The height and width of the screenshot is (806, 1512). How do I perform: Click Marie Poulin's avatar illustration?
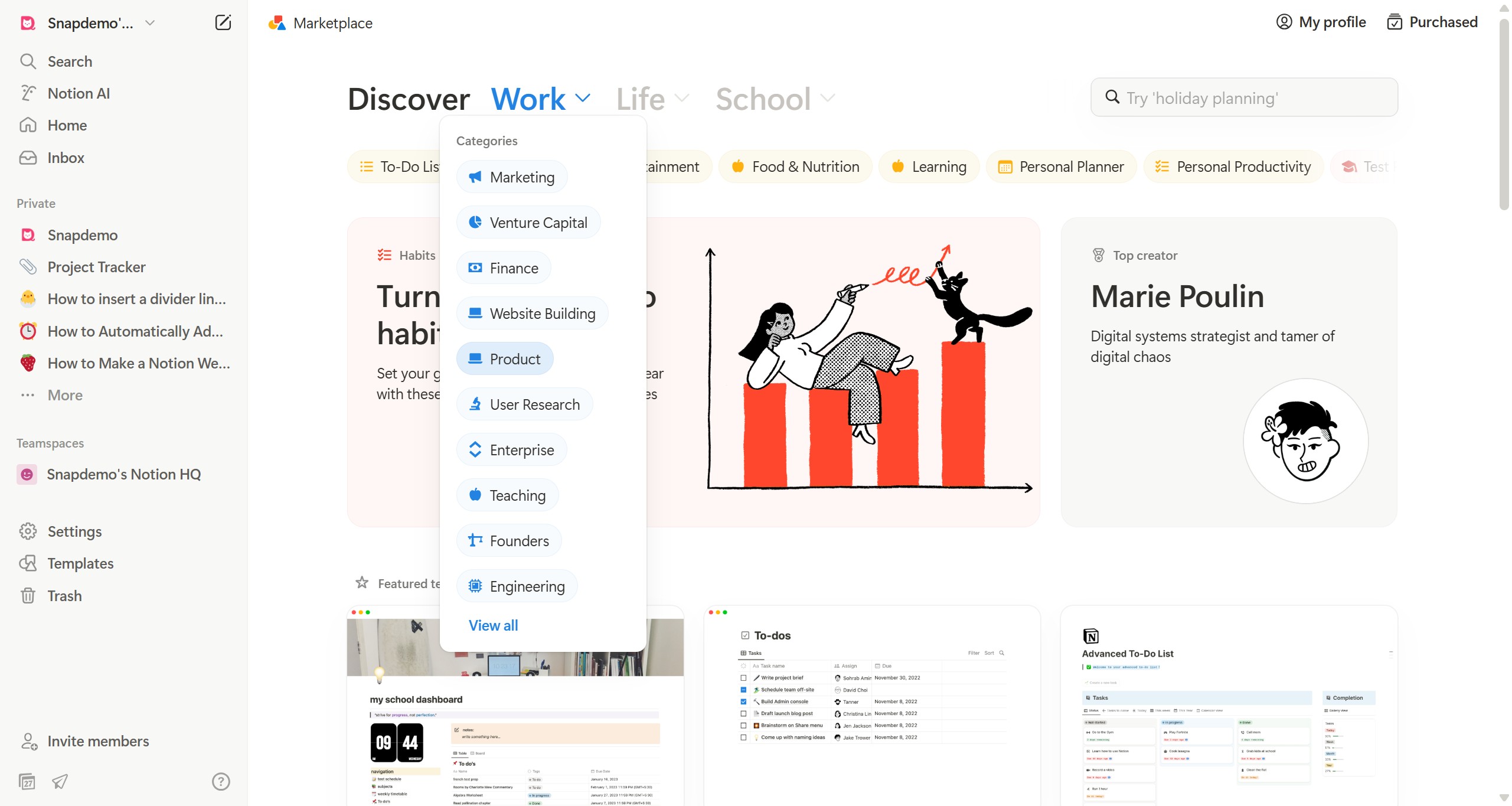[1305, 441]
